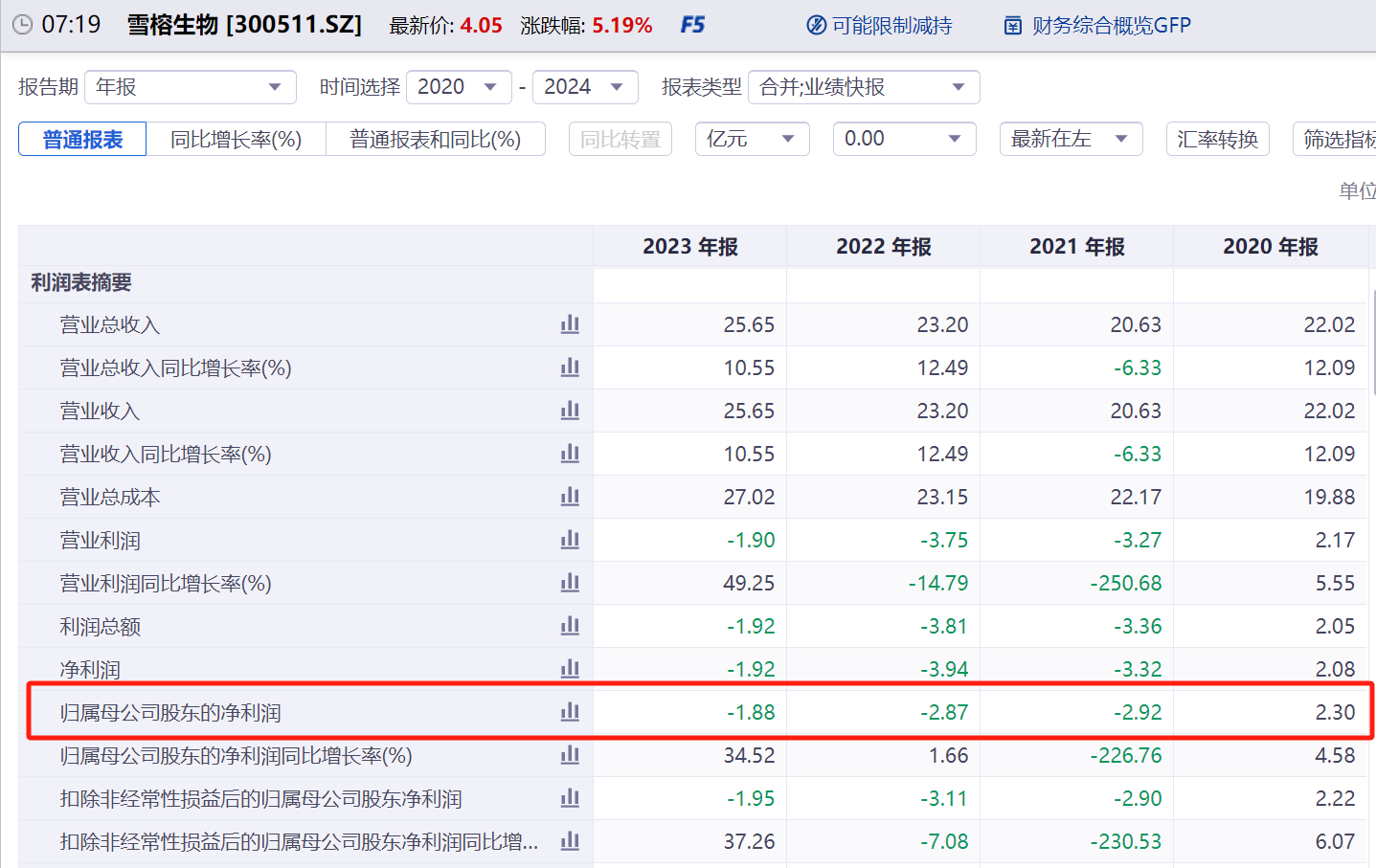Open chart icon for 营业总成本 row

pos(570,497)
